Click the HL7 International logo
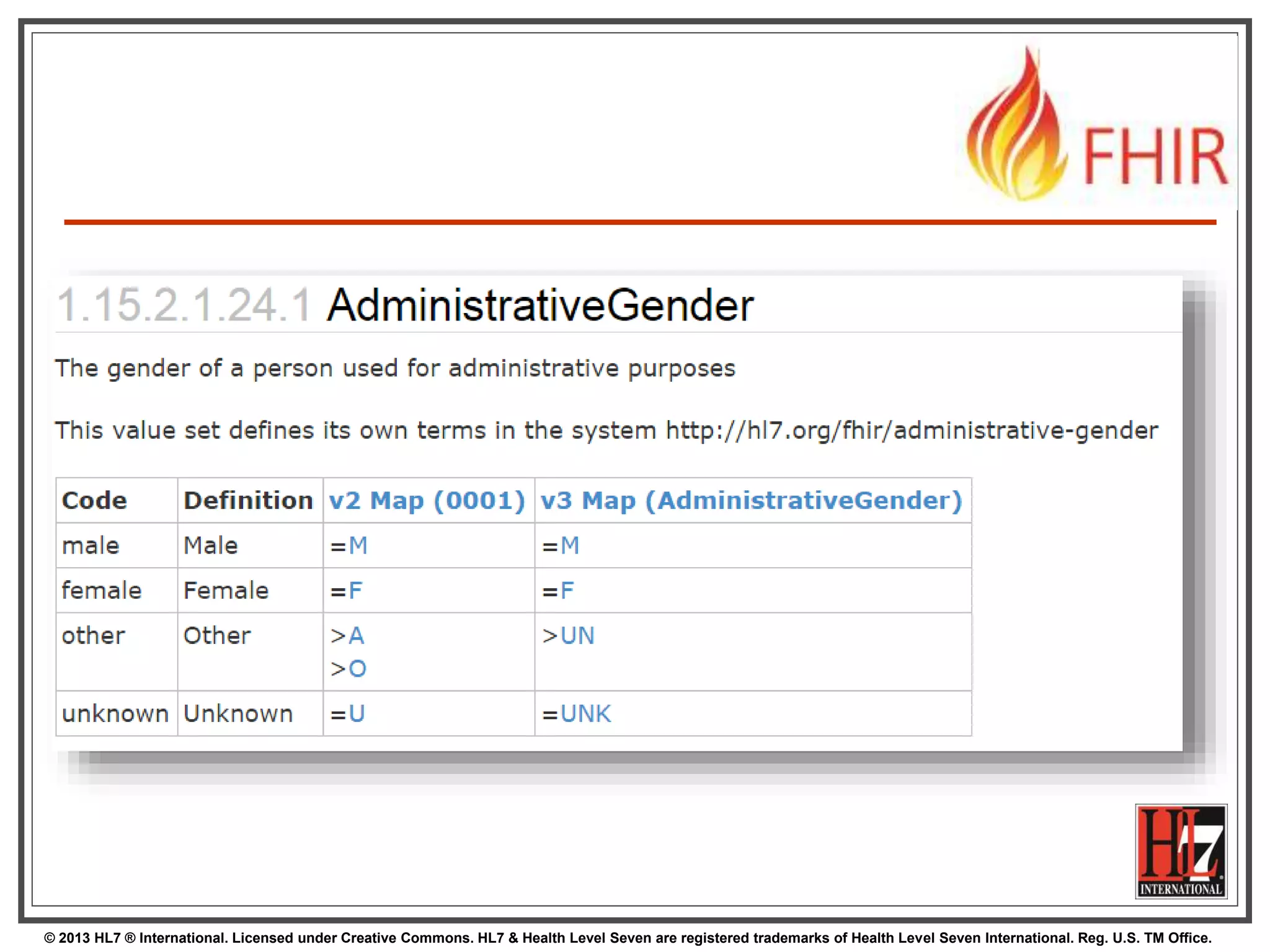The image size is (1270, 952). point(1181,850)
